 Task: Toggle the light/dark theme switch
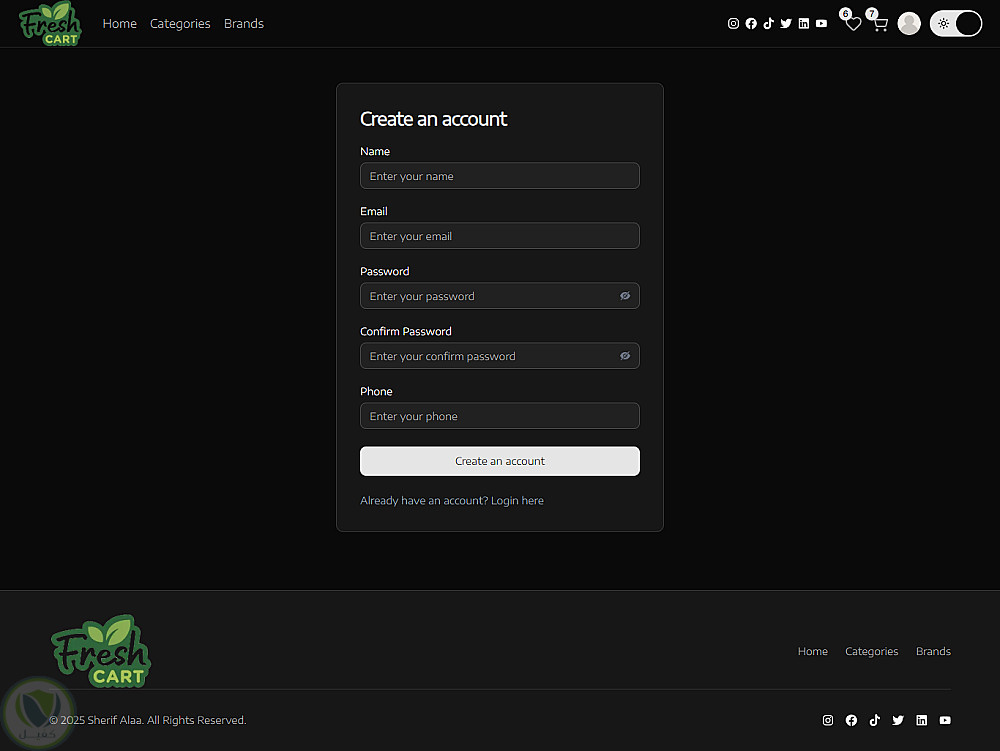pyautogui.click(x=956, y=24)
